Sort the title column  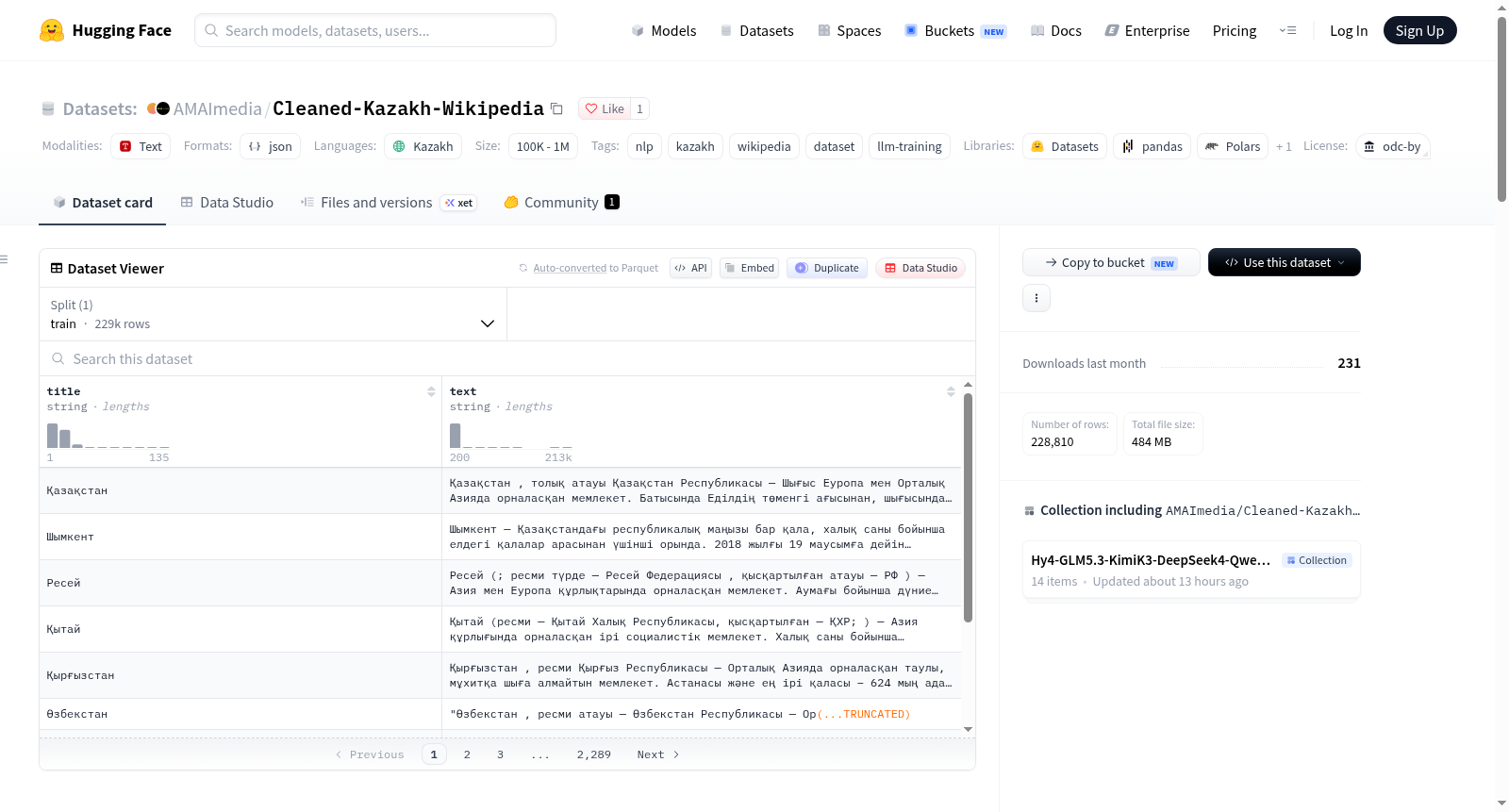point(431,391)
